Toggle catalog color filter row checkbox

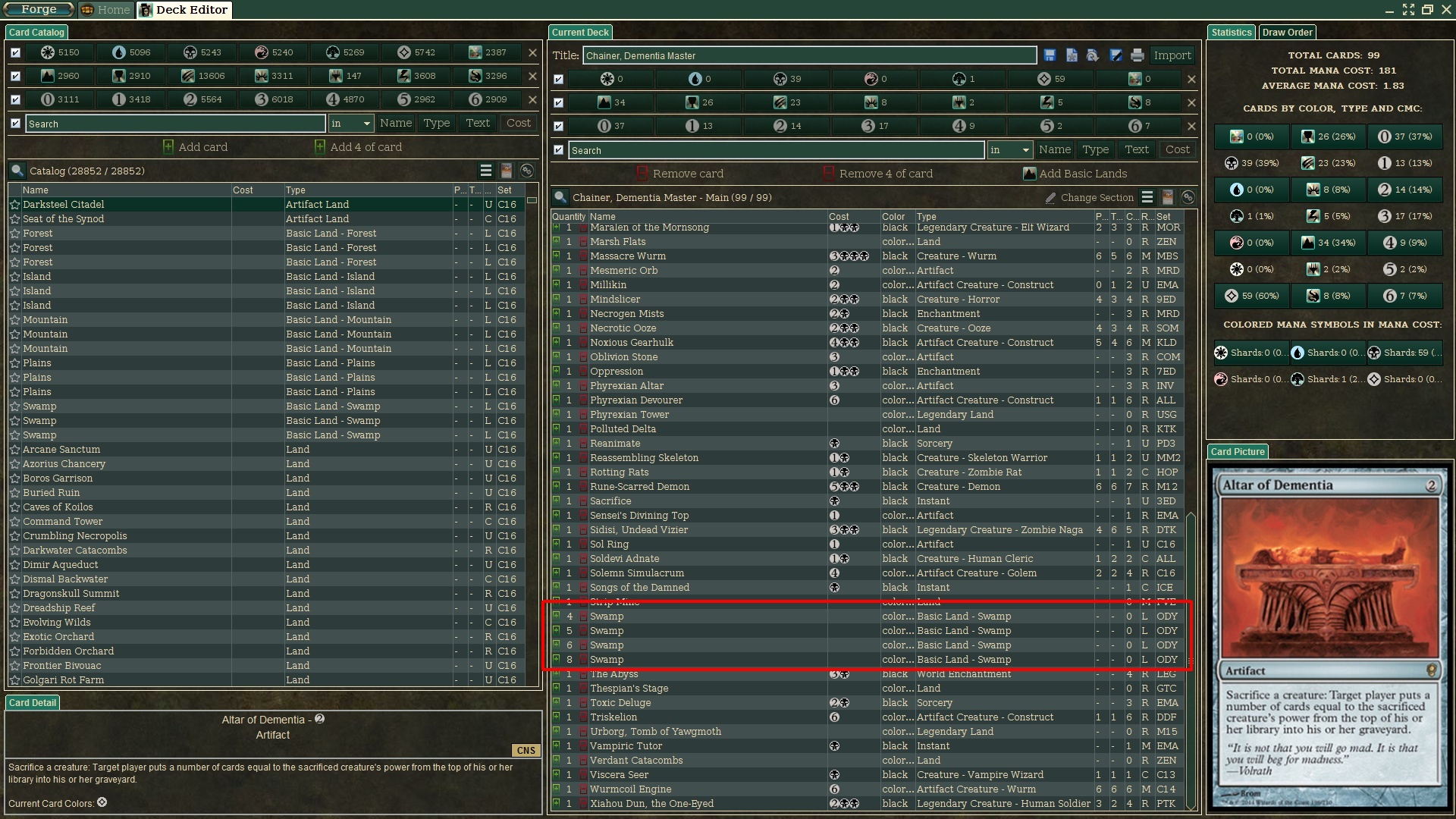(15, 52)
